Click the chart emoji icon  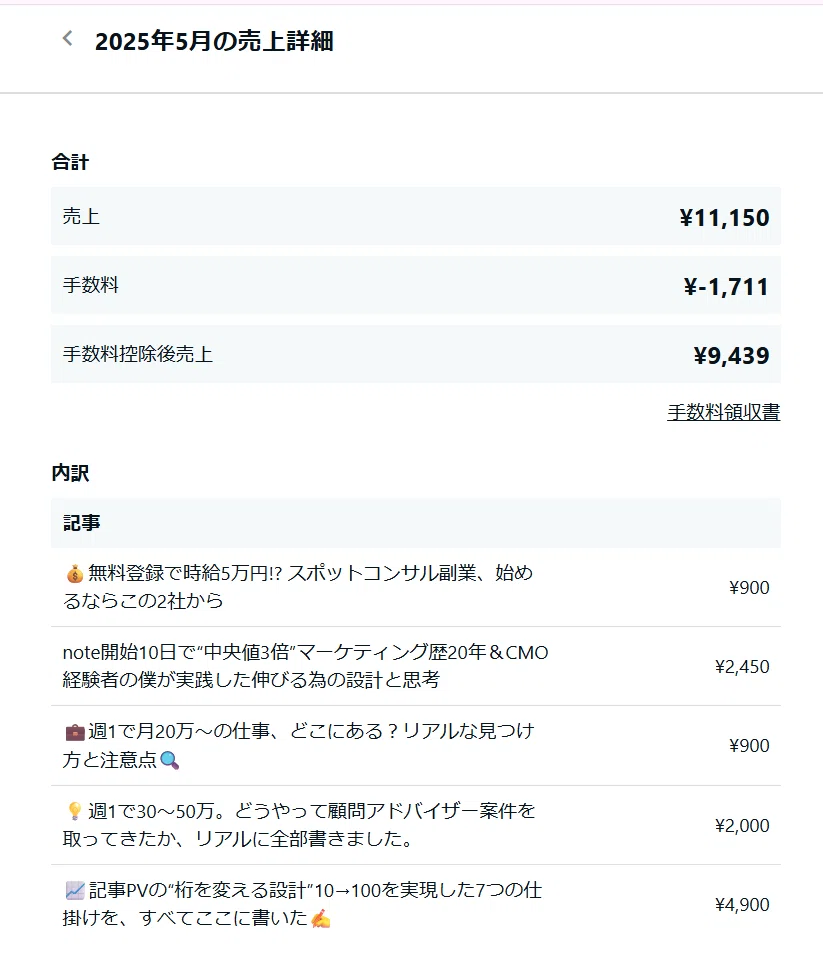coord(75,891)
